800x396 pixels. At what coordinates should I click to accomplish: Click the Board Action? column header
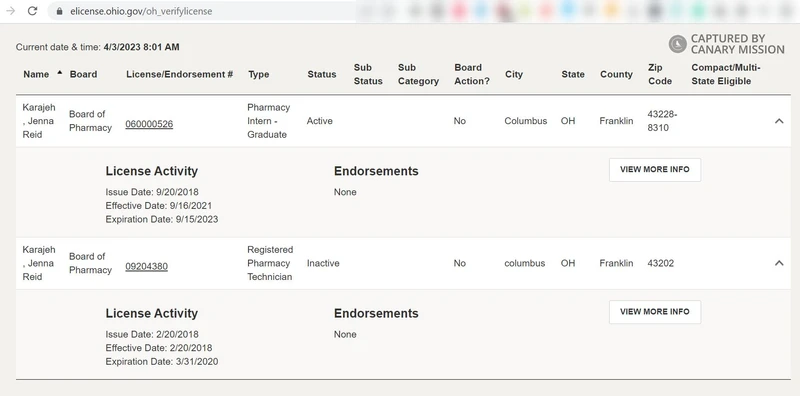472,75
